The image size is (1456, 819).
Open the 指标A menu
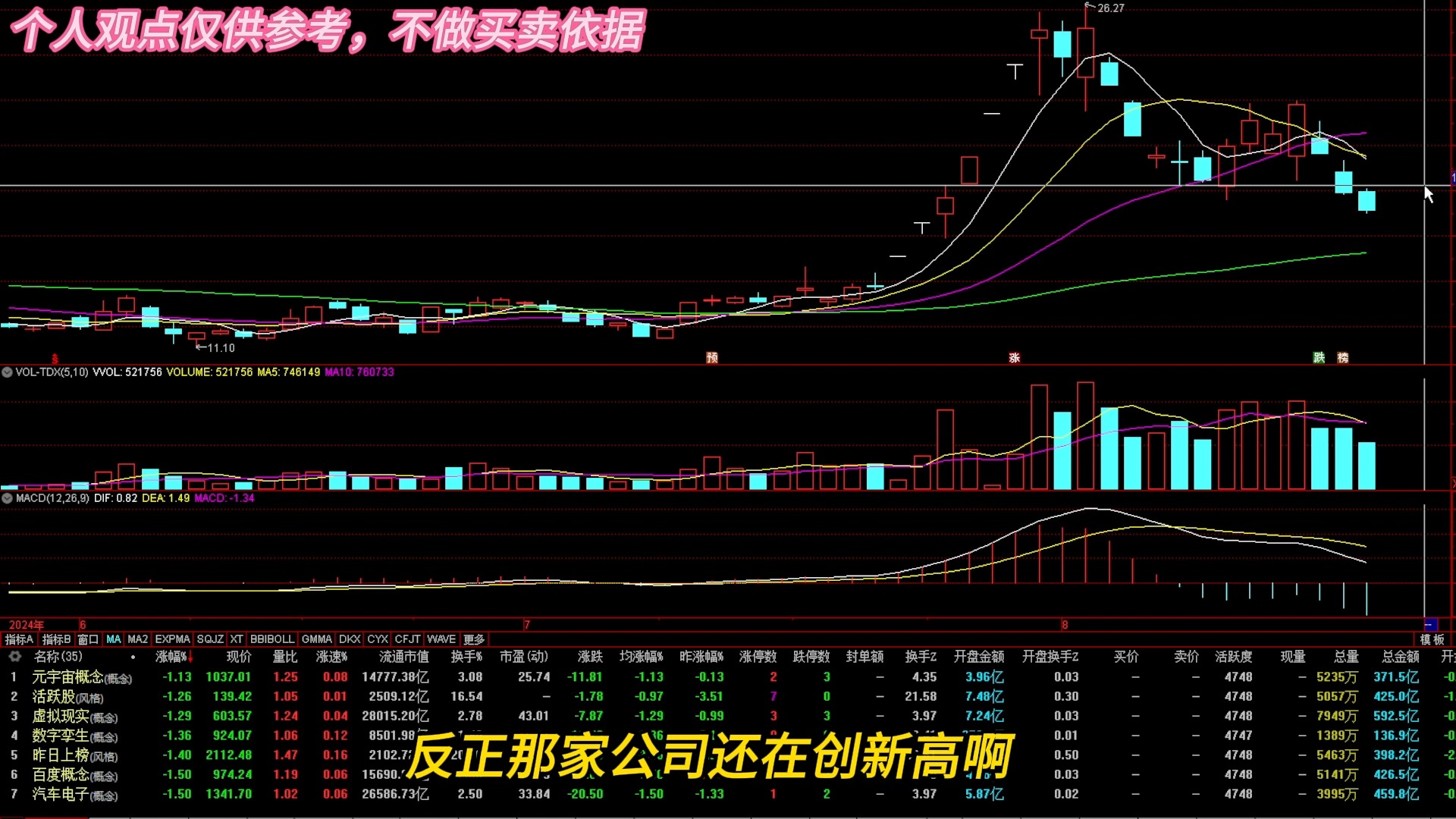pyautogui.click(x=20, y=639)
